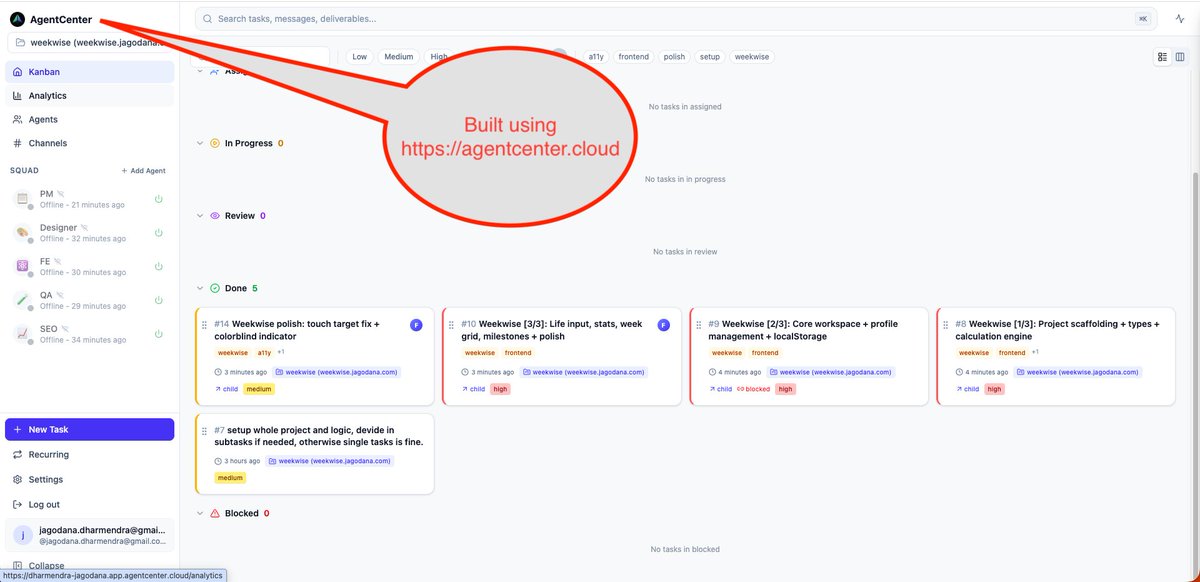Click the 'child' label on task #8
1200x582 pixels.
coord(970,389)
